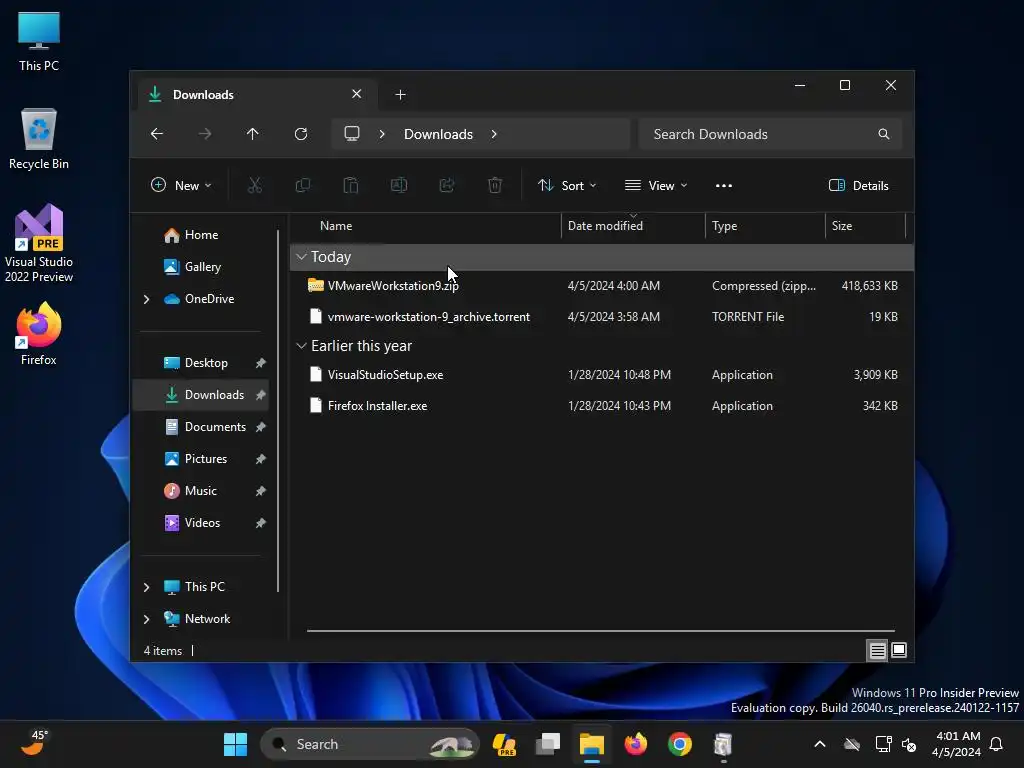The width and height of the screenshot is (1024, 768).
Task: Click the horizontal scrollbar in file list
Action: (601, 631)
